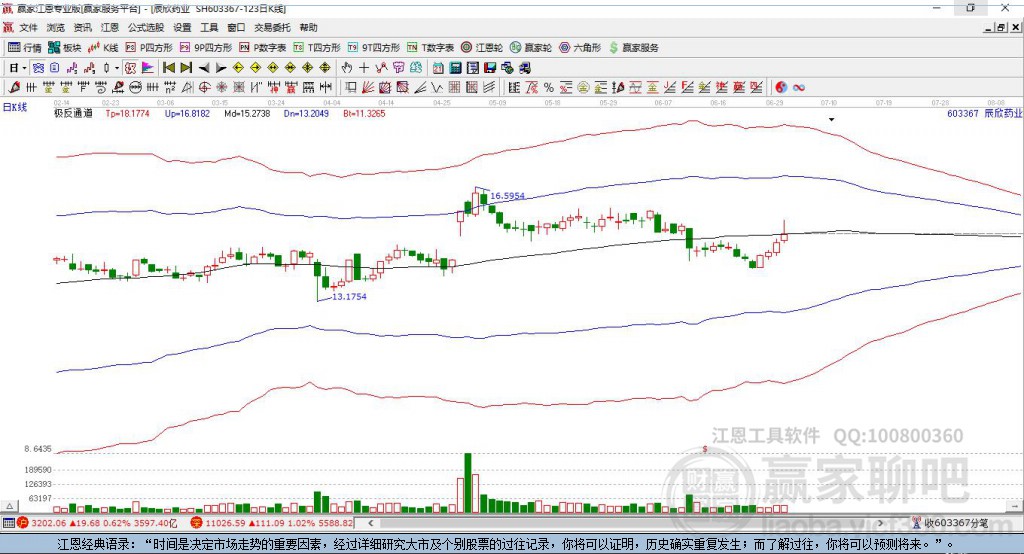Viewport: 1024px width, 554px height.
Task: Open the 行情 quotes view
Action: pyautogui.click(x=24, y=48)
